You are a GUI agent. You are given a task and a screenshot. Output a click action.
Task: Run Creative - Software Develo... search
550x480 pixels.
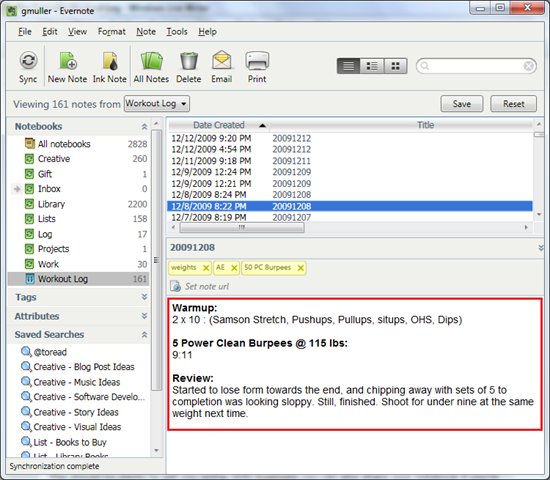click(83, 397)
